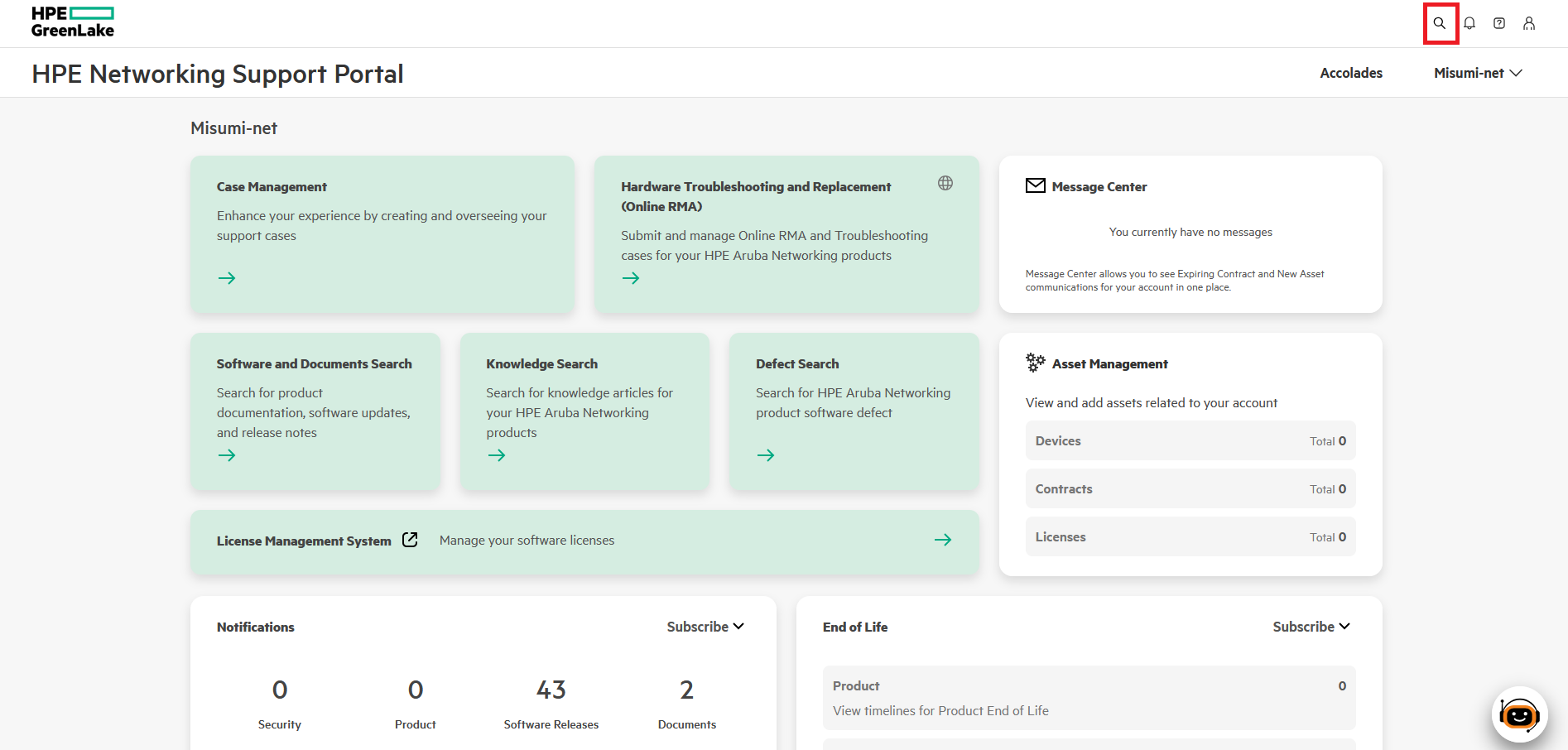Expand the Notifications Subscribe dropdown
This screenshot has height=750, width=1568.
(x=705, y=627)
